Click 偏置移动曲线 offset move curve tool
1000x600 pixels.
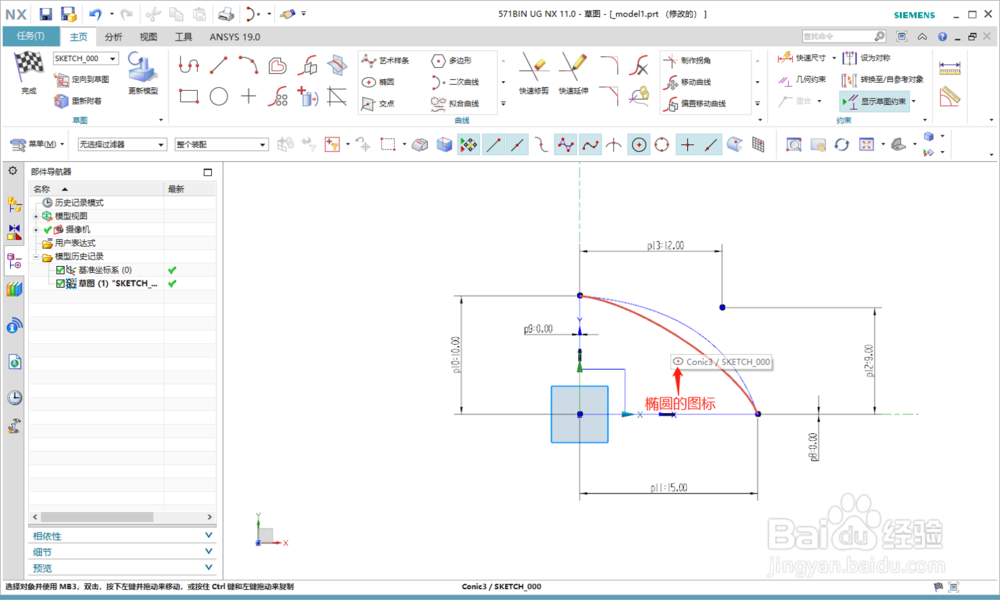point(695,103)
